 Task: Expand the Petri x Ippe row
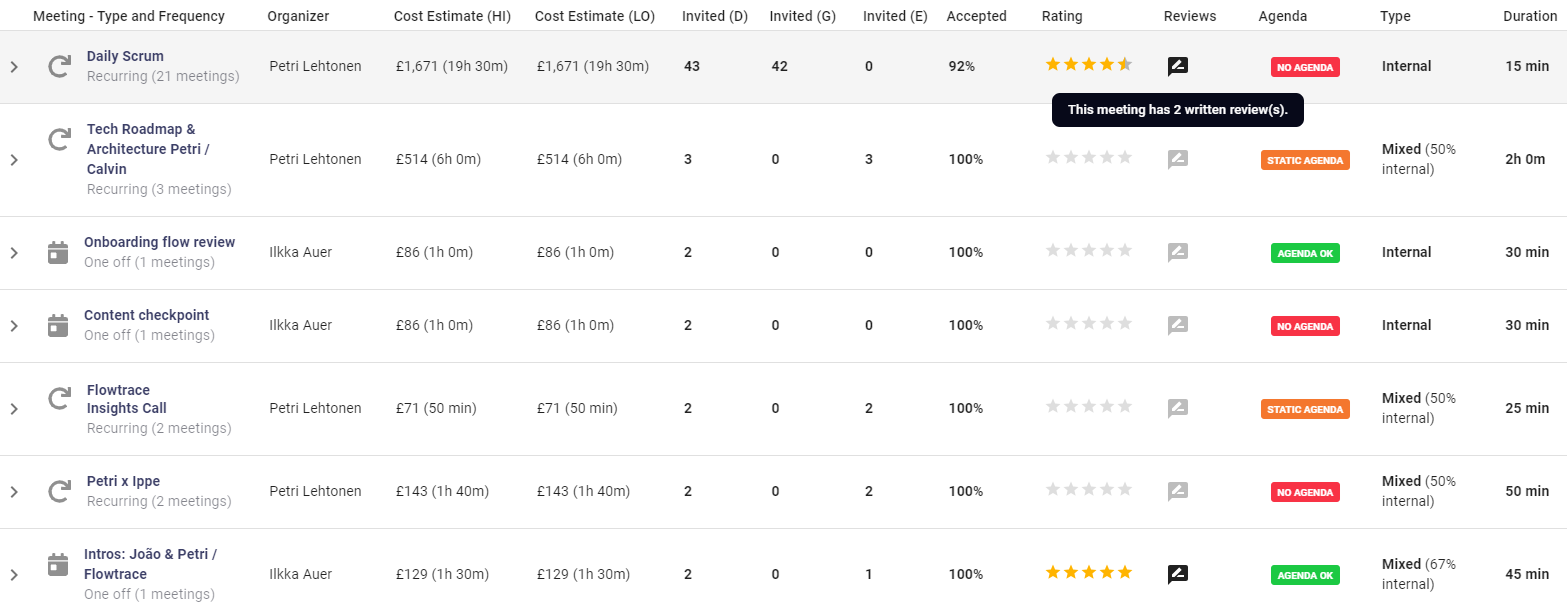pos(14,492)
